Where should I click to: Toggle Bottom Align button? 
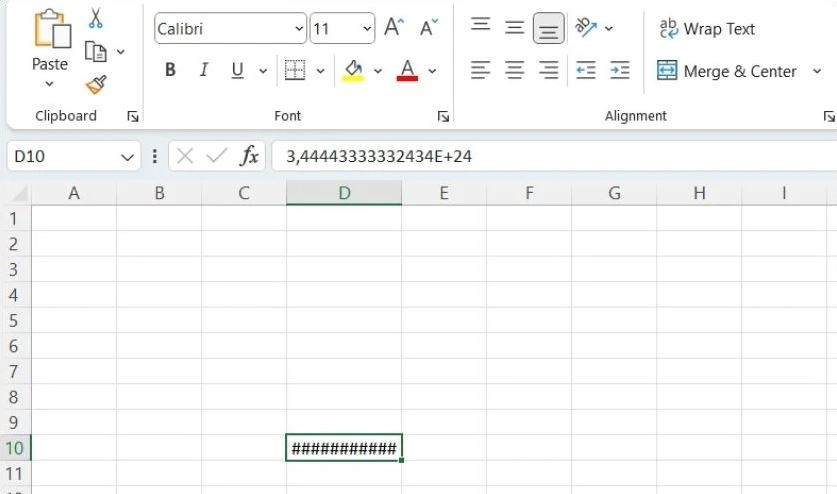[549, 28]
